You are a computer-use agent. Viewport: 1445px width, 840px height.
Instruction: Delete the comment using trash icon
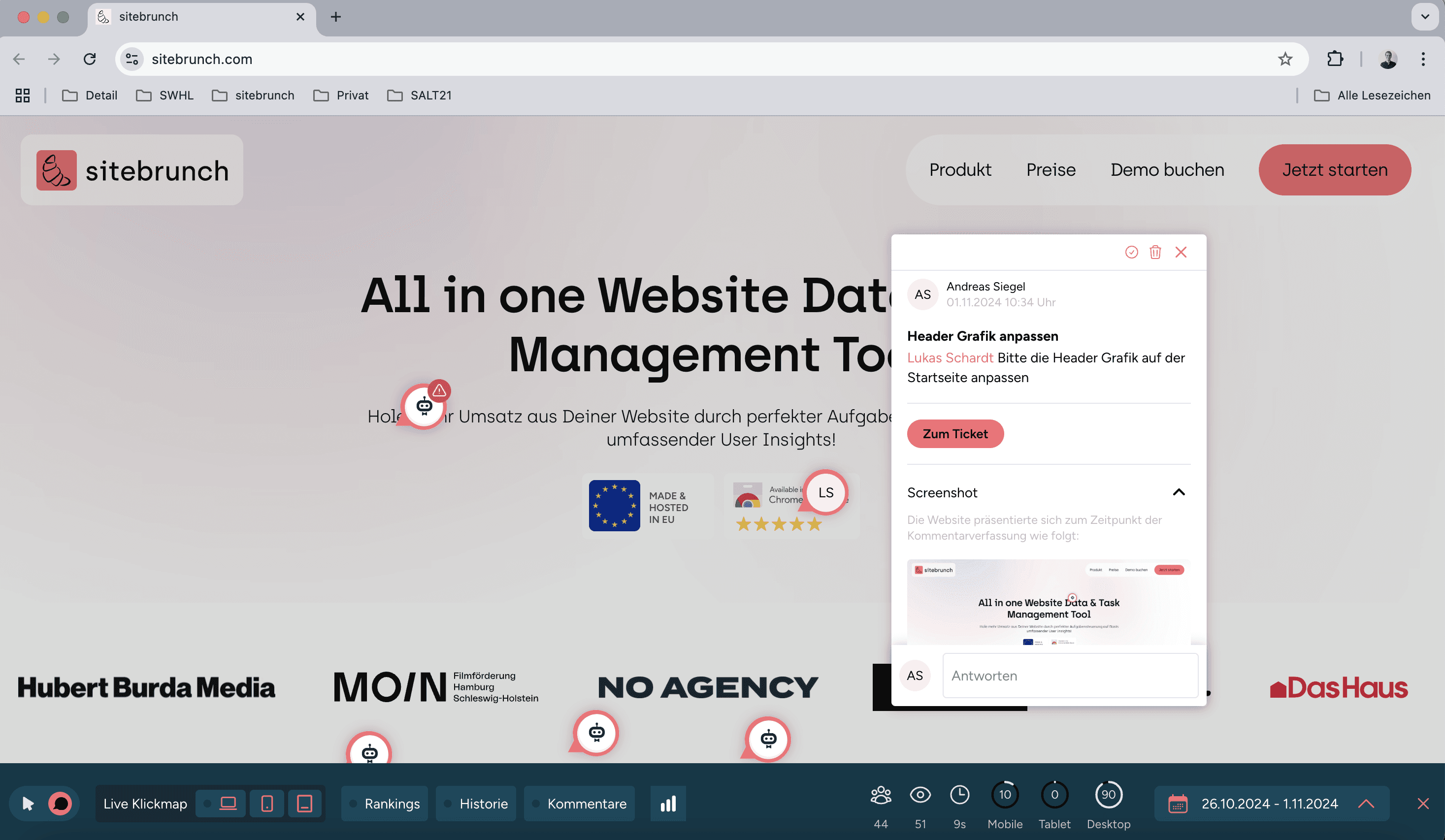pyautogui.click(x=1155, y=252)
